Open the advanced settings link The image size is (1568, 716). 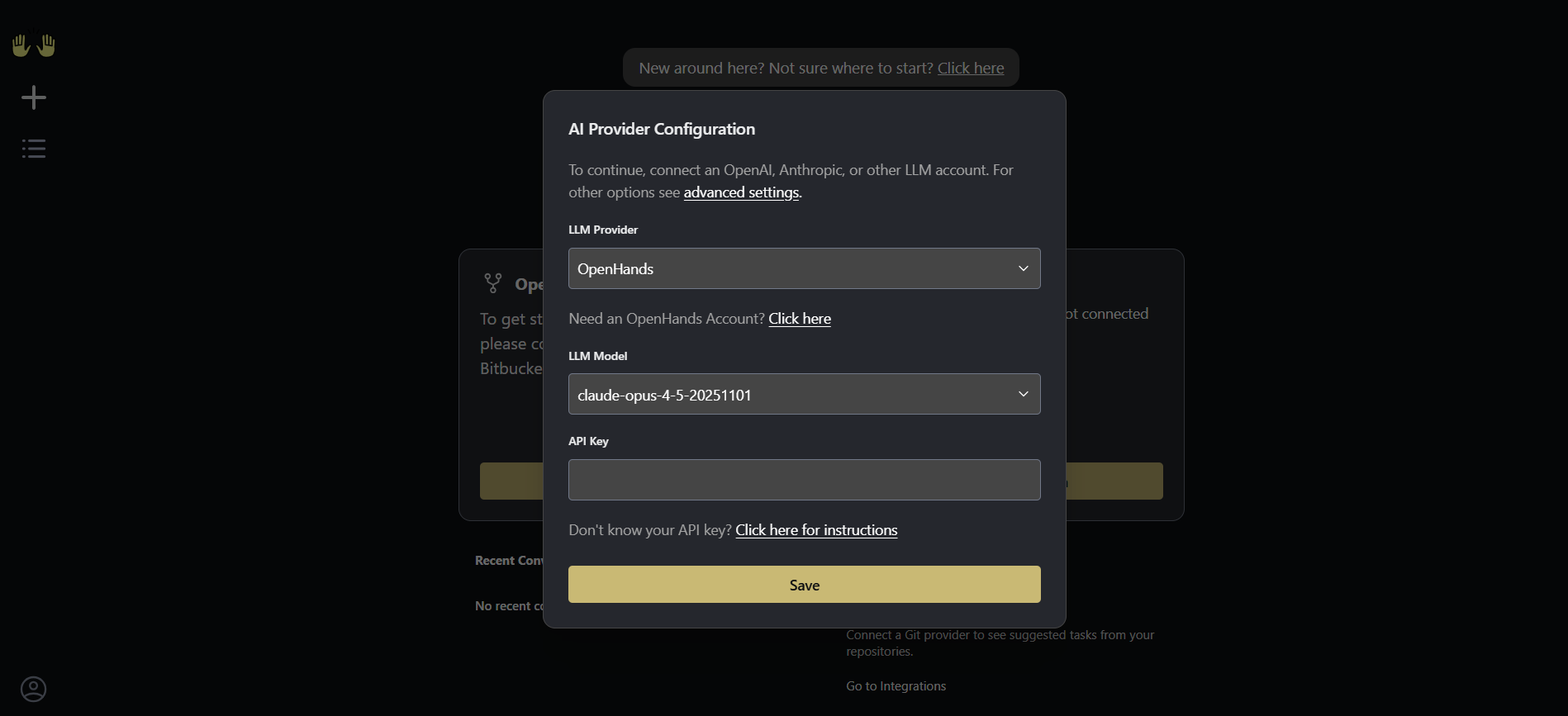point(741,192)
